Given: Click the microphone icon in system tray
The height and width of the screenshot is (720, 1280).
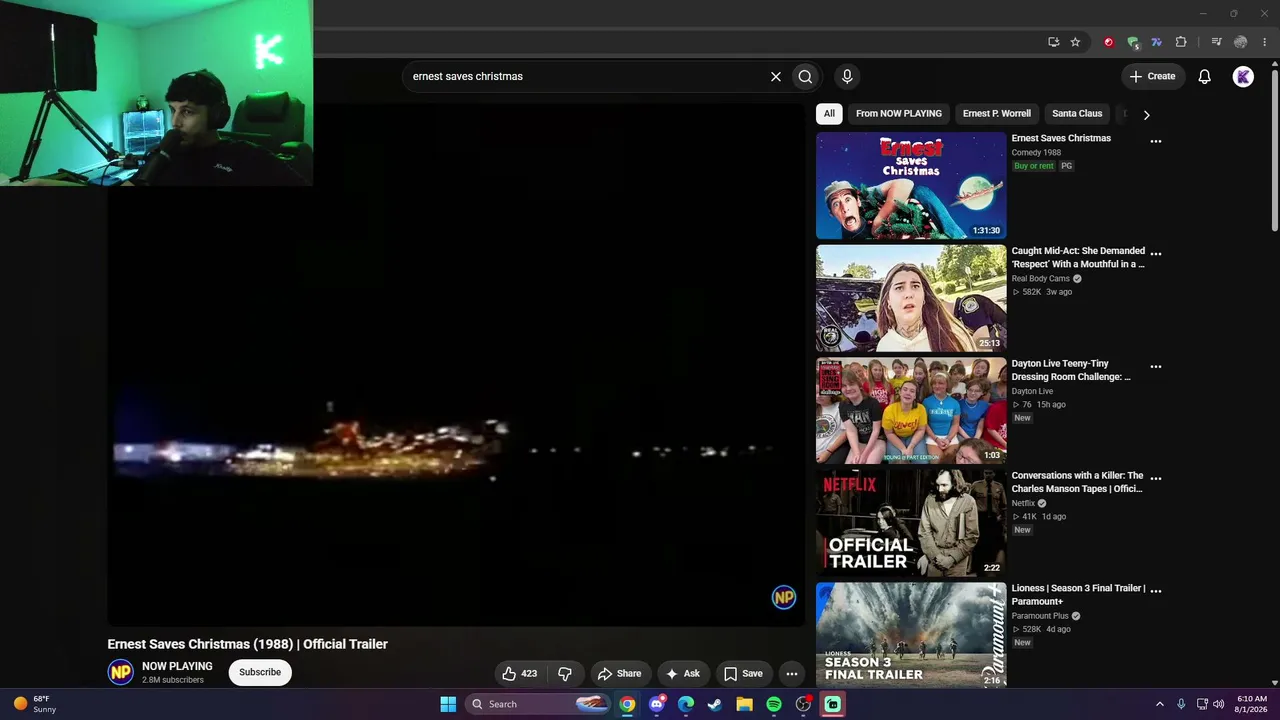Looking at the screenshot, I should [1181, 704].
